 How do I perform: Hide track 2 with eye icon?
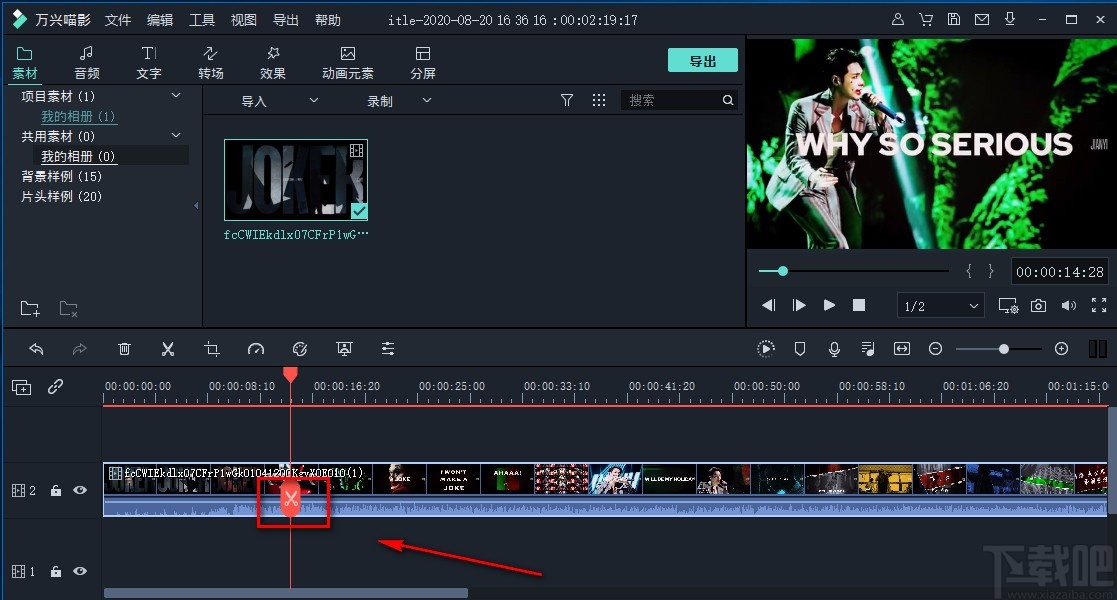pos(80,490)
